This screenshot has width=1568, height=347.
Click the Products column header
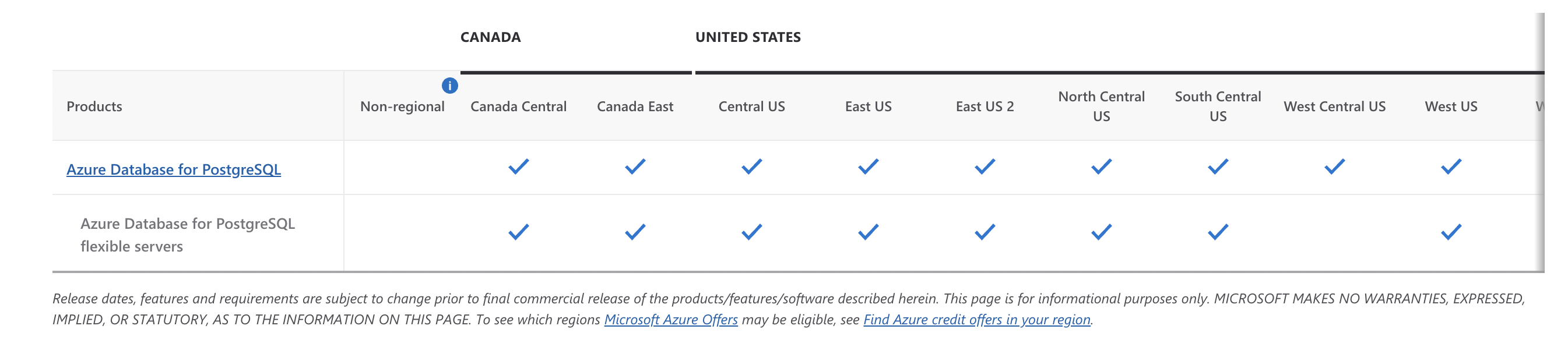[x=94, y=107]
